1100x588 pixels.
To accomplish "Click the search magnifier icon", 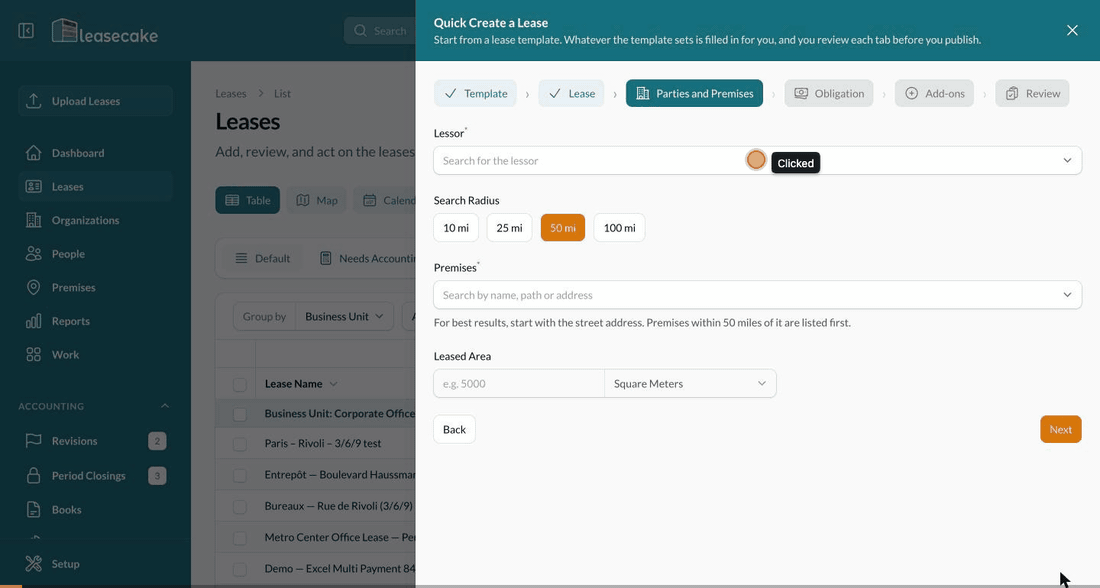I will (x=360, y=31).
